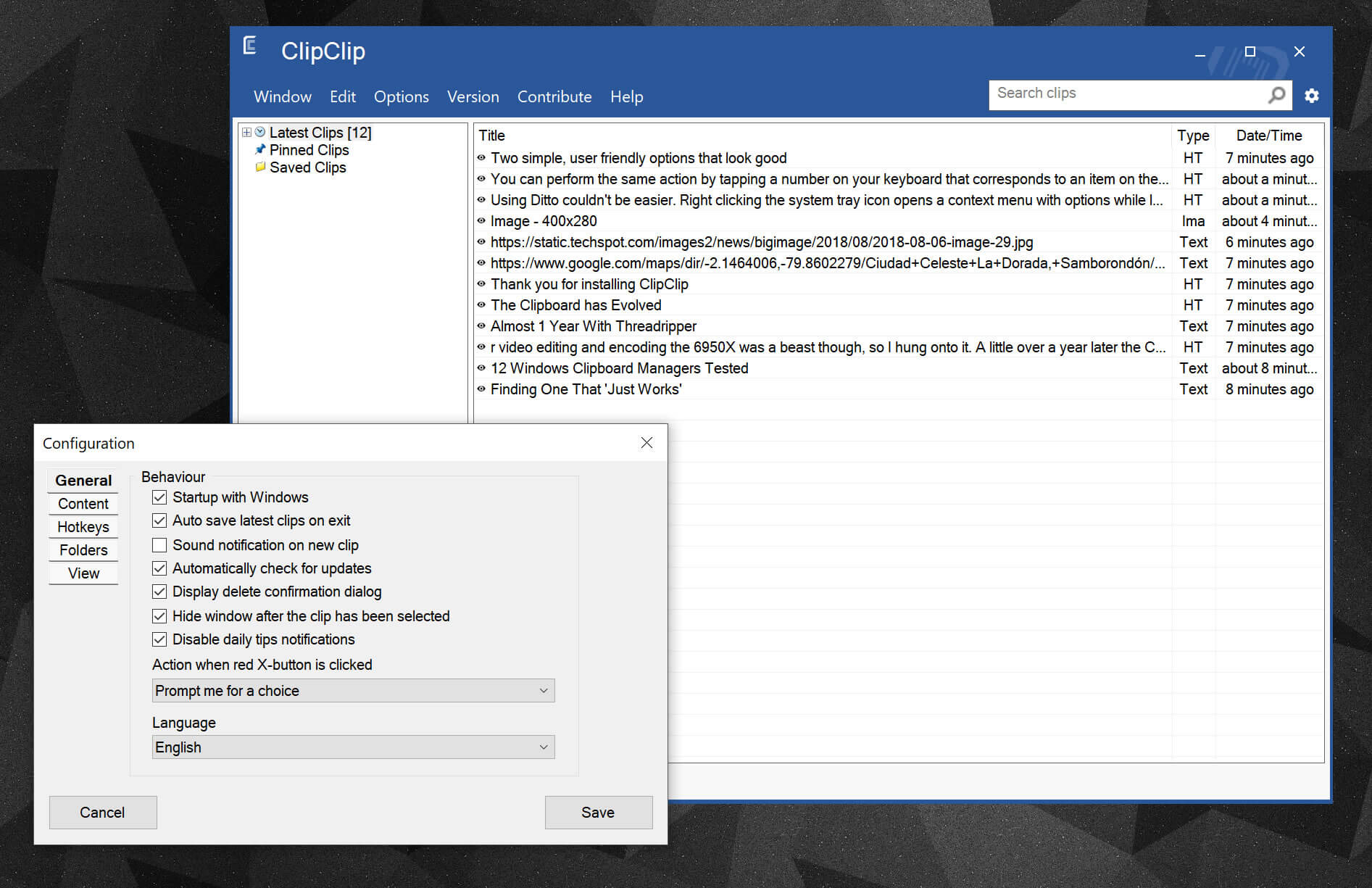1372x888 pixels.
Task: Click eye icon for 'Almost 1 Year' clip
Action: click(481, 325)
